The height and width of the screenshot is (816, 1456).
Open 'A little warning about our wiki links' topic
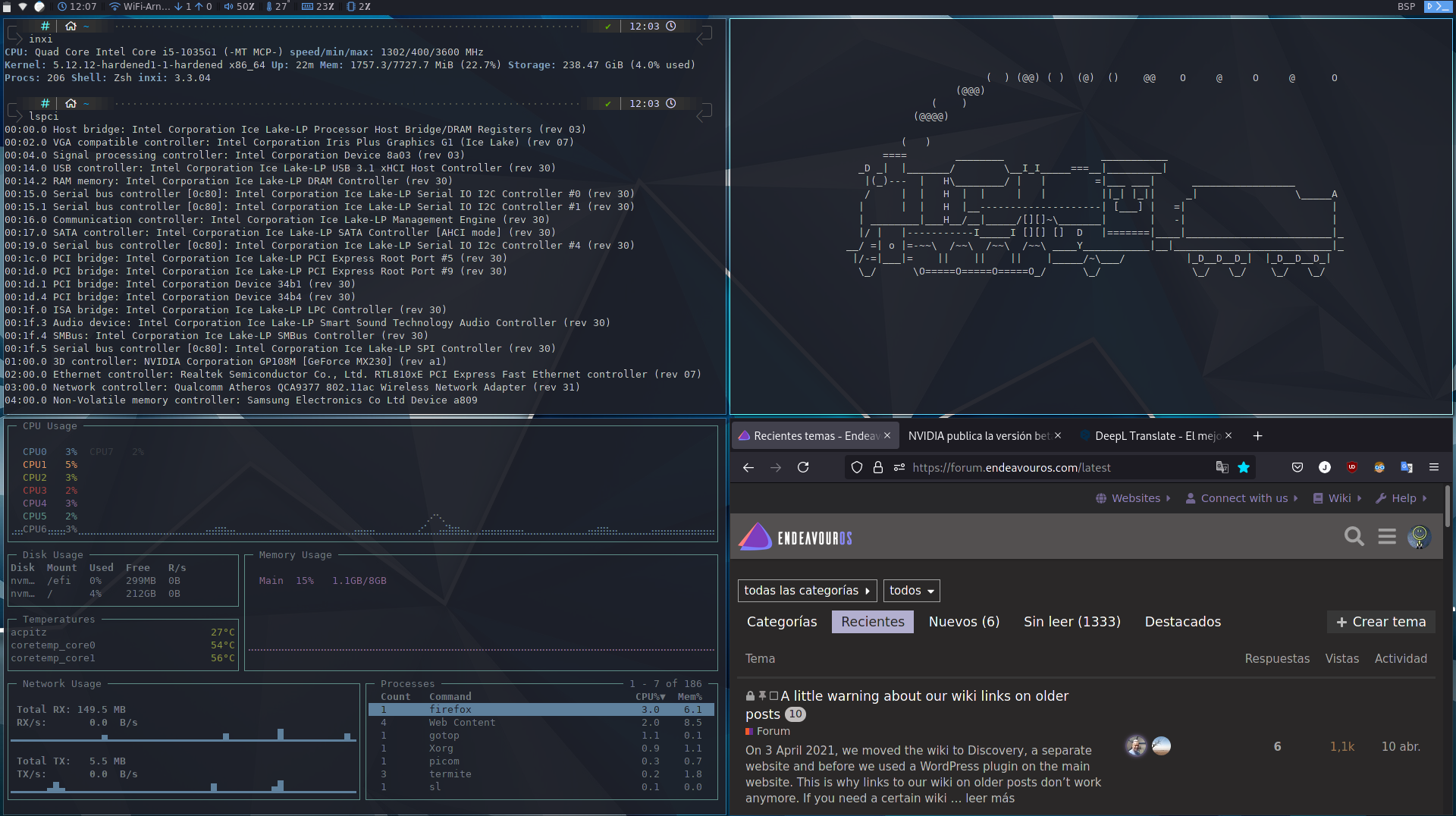[924, 696]
